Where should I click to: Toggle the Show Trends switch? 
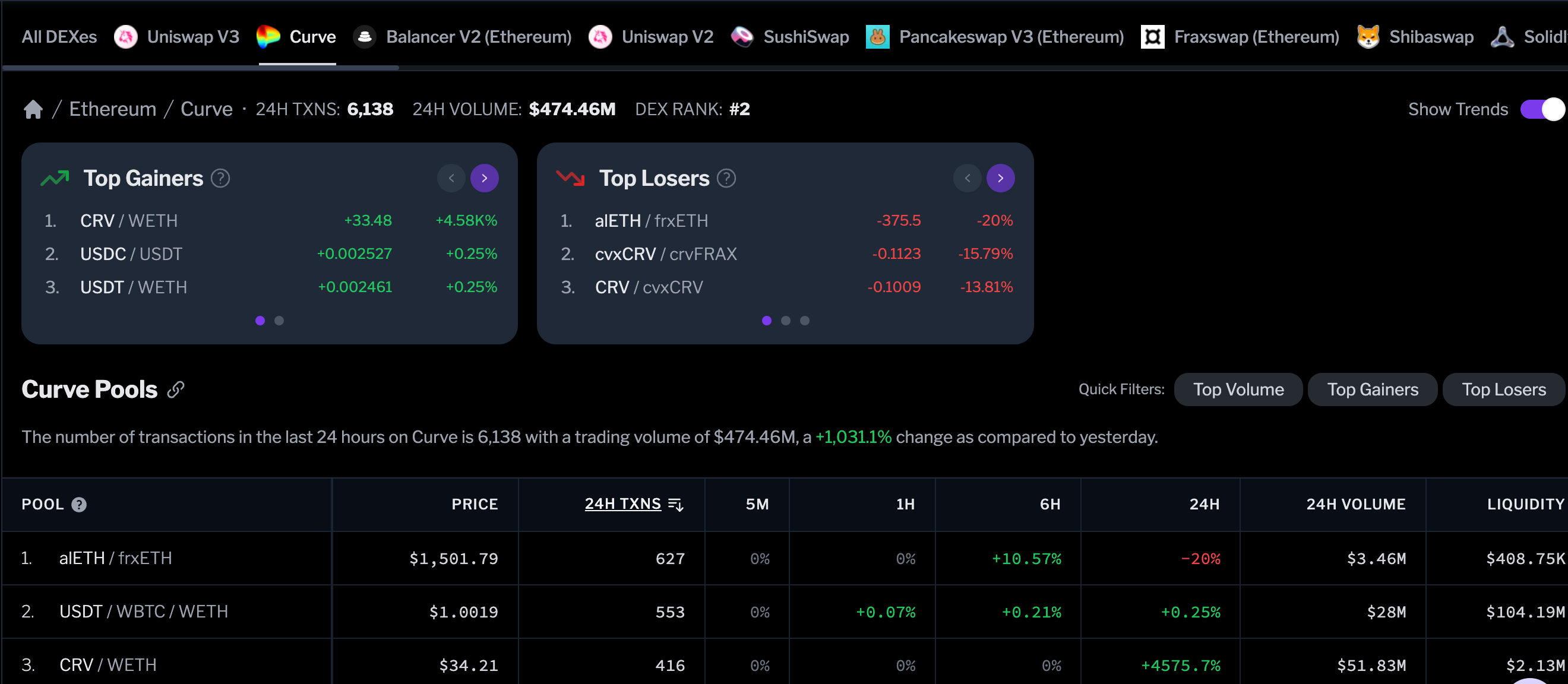click(x=1542, y=109)
